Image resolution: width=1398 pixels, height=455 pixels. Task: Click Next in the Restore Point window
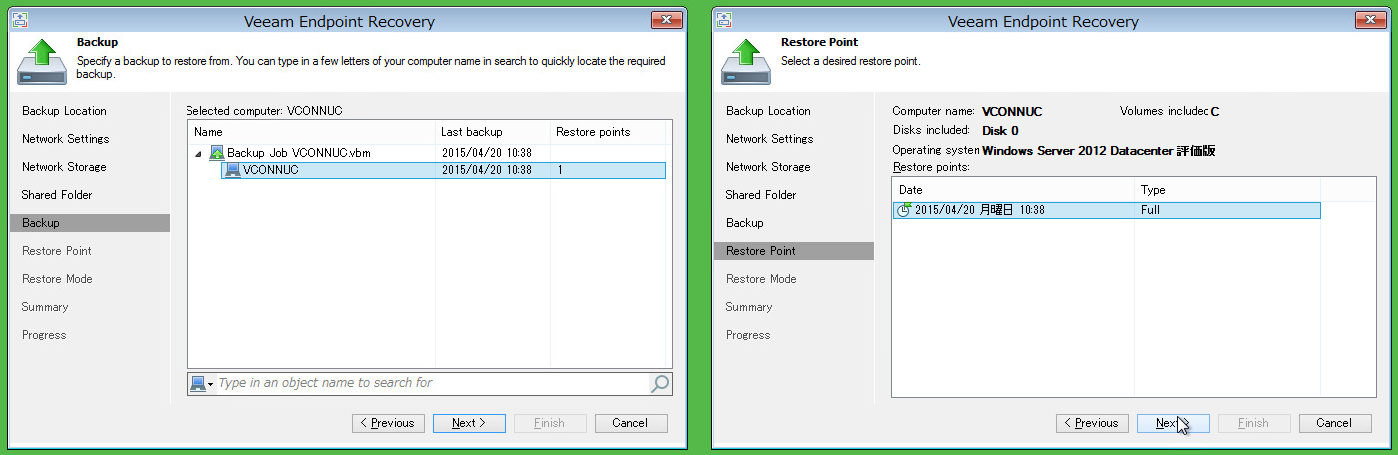[x=1173, y=423]
